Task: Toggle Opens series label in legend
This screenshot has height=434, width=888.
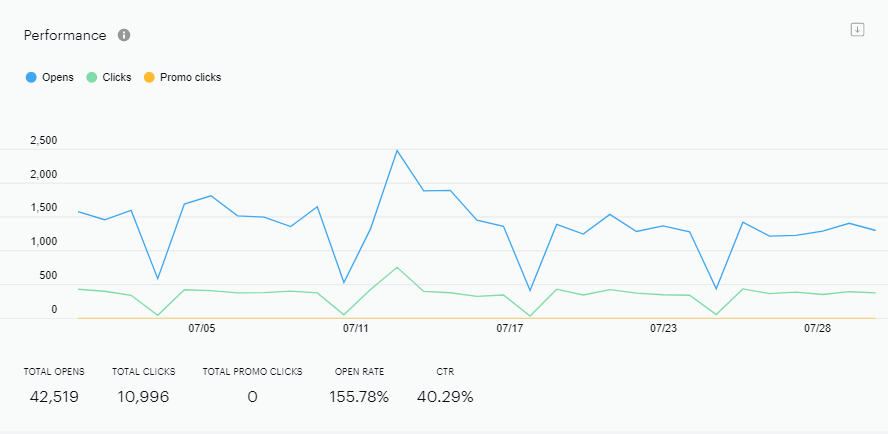Action: pos(58,78)
